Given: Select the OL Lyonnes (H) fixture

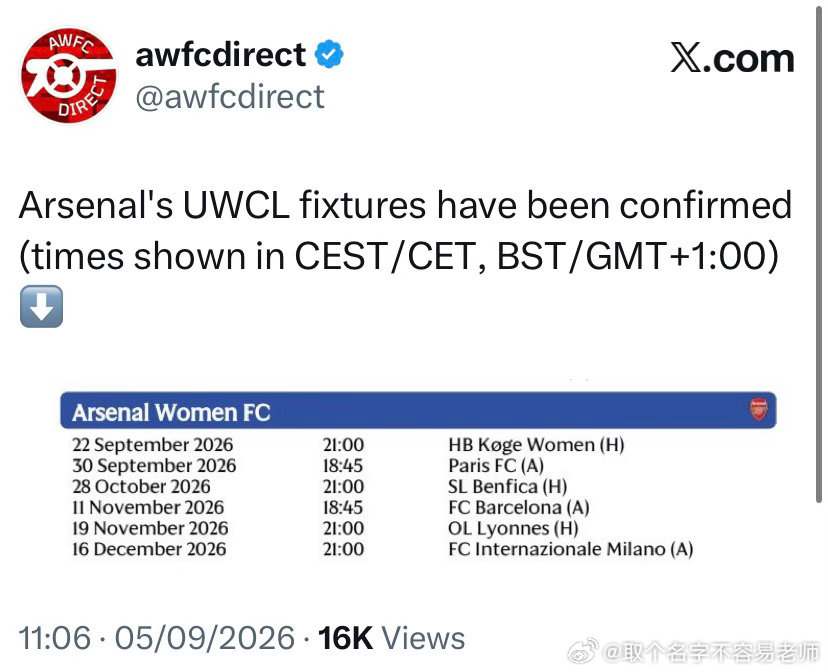Looking at the screenshot, I should tap(513, 528).
